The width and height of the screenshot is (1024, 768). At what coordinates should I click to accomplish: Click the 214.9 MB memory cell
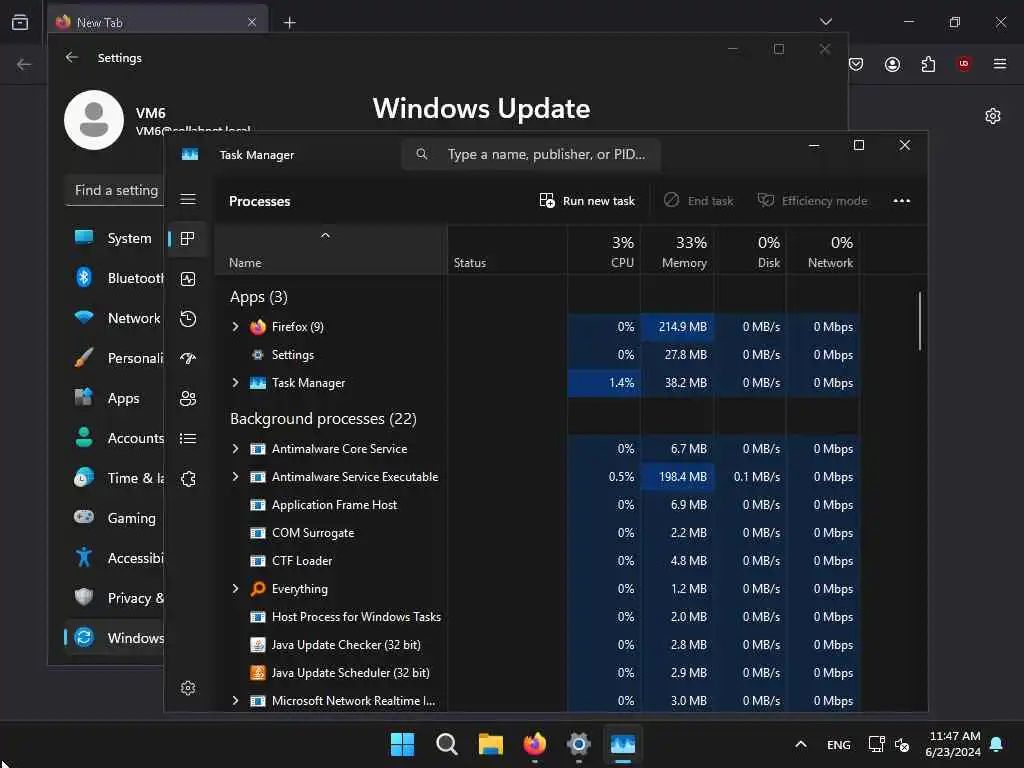pyautogui.click(x=677, y=327)
